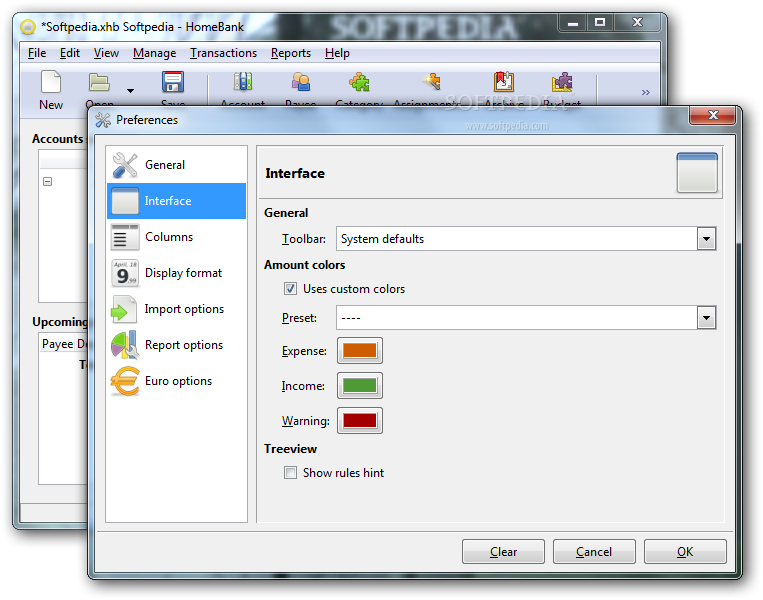763x600 pixels.
Task: Click the New file icon in HomeBank toolbar
Action: [51, 82]
